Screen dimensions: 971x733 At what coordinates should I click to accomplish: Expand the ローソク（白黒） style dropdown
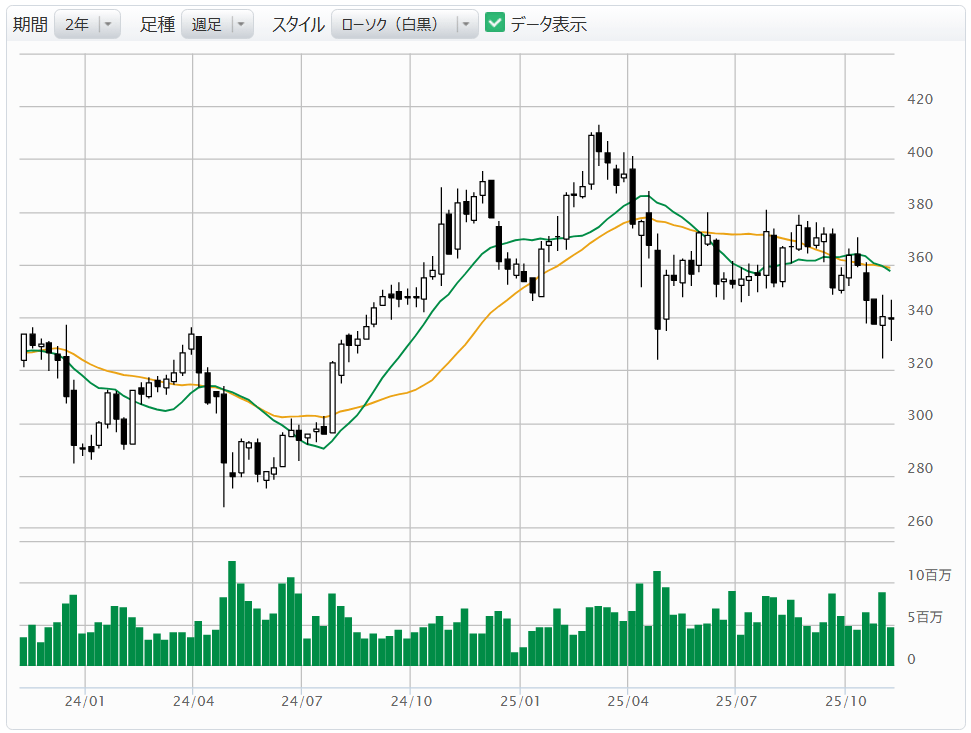404,25
